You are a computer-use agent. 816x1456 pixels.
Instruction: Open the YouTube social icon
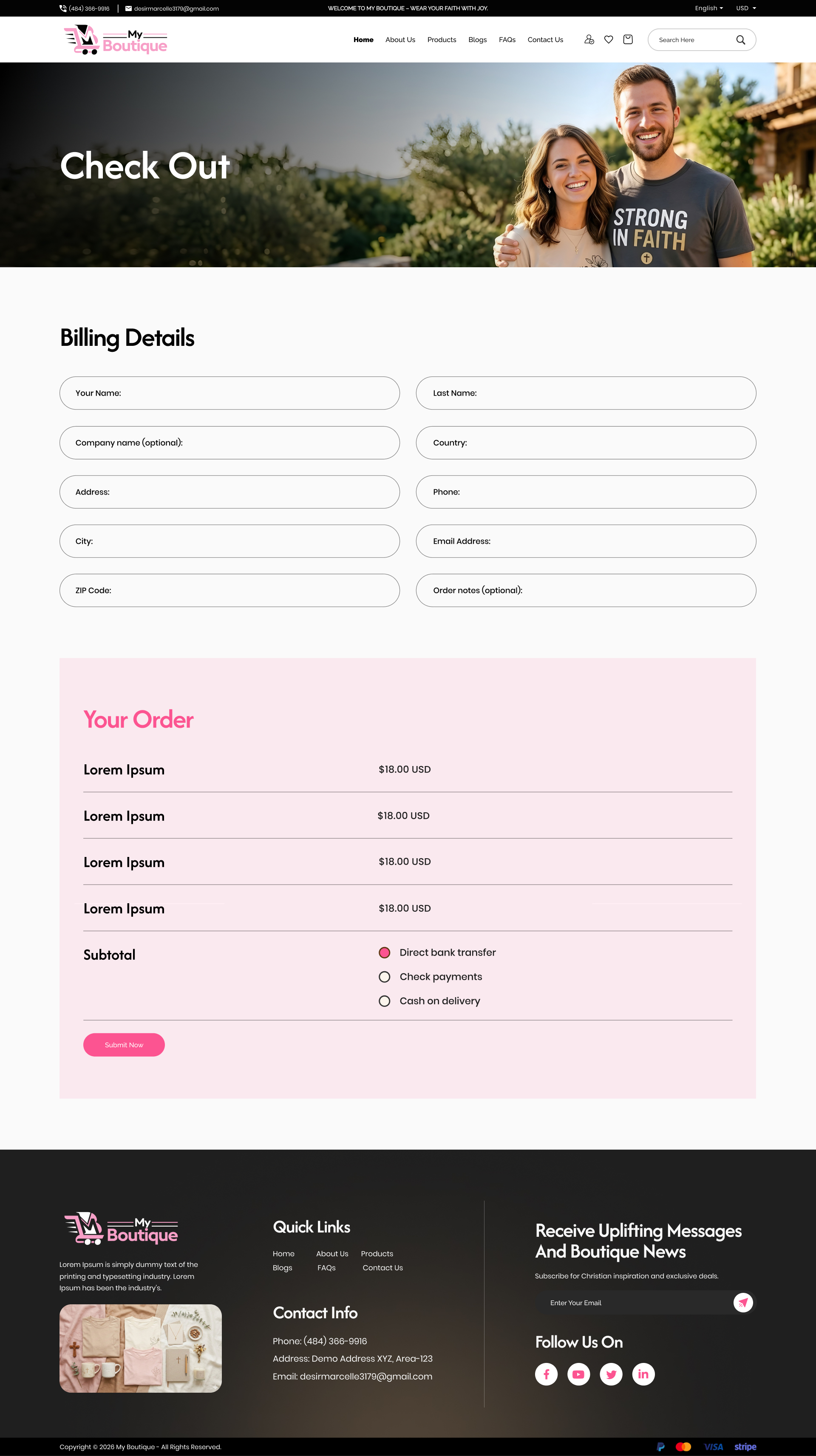point(578,1374)
